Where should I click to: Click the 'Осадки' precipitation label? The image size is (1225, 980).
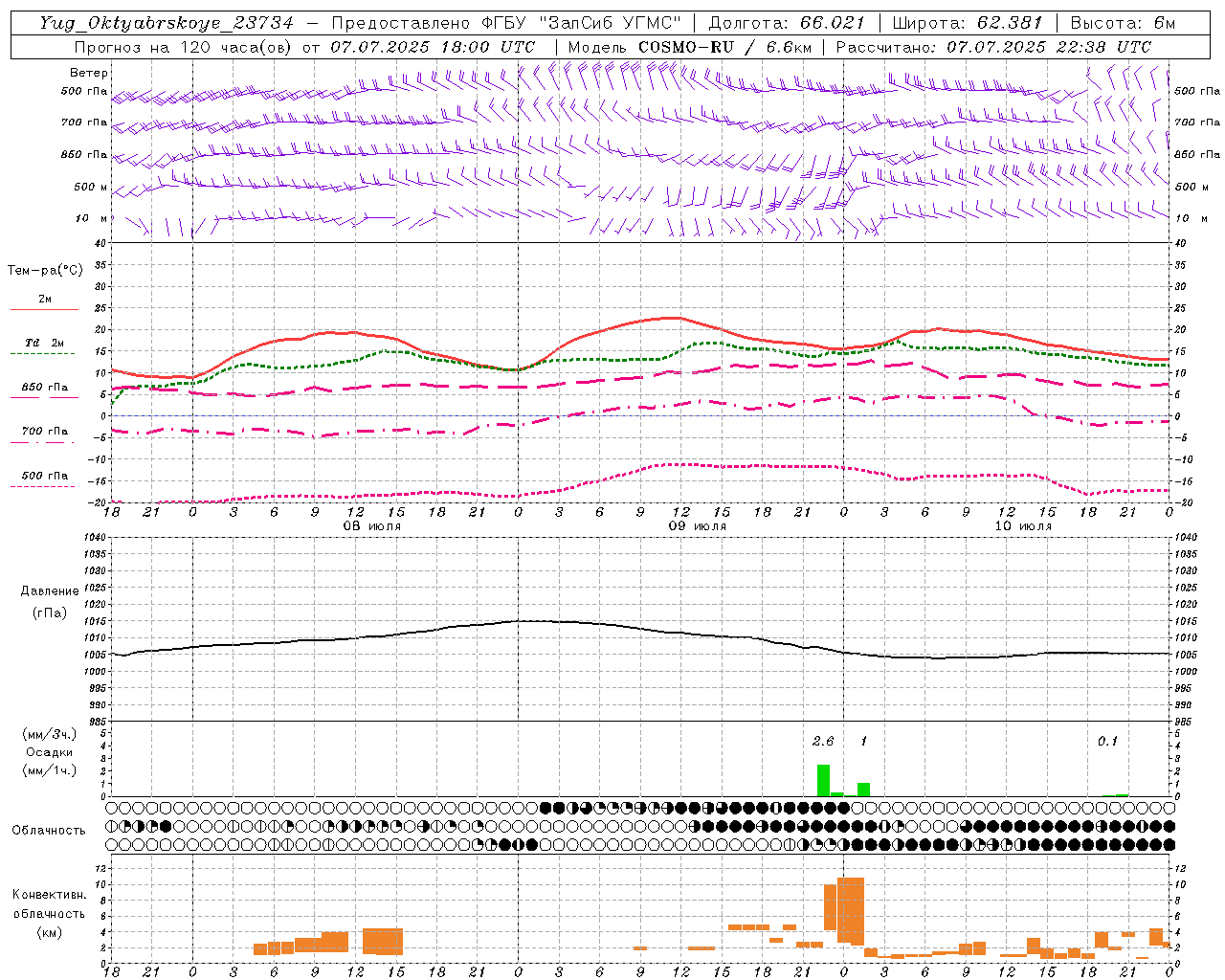pyautogui.click(x=50, y=752)
